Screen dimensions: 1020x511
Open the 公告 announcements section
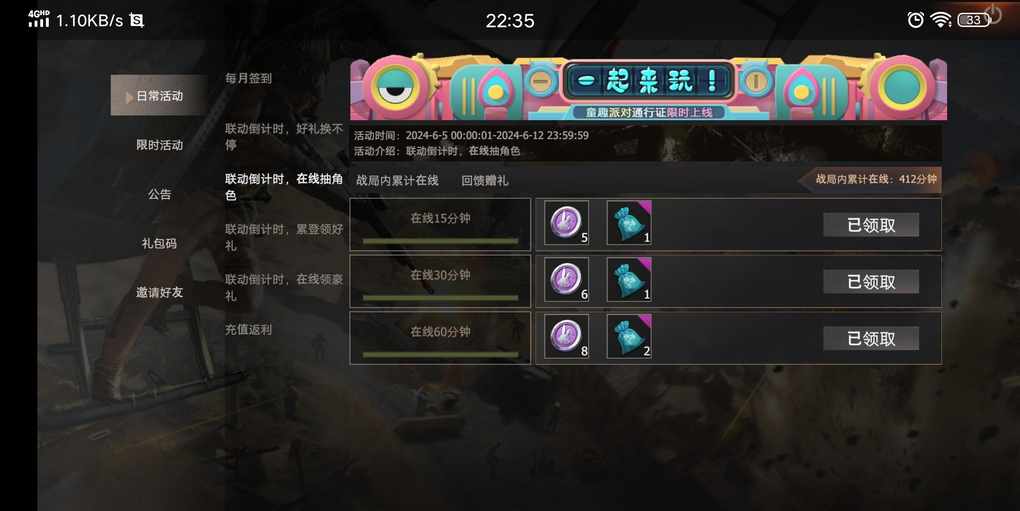click(159, 194)
